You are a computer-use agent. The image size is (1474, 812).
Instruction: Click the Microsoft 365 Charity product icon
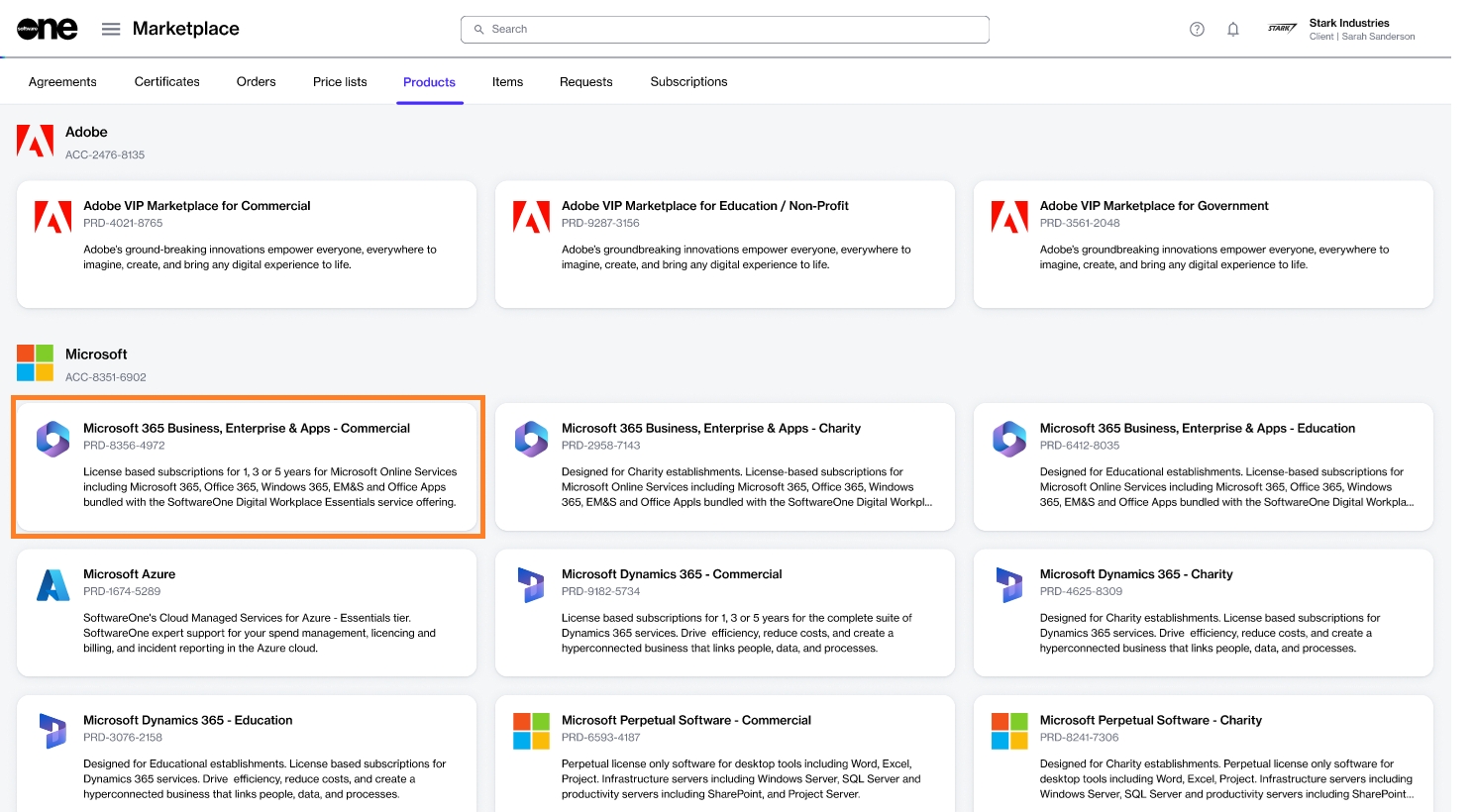(x=531, y=439)
